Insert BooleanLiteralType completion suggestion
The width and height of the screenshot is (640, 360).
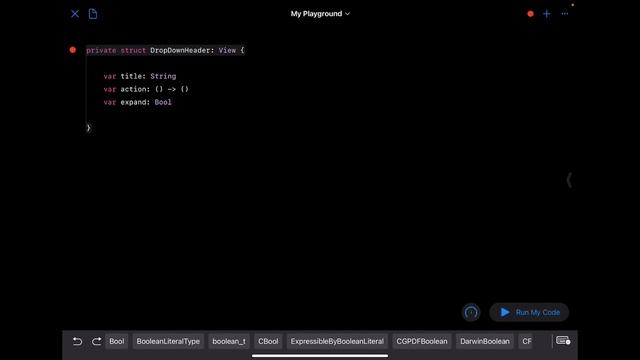tap(168, 341)
